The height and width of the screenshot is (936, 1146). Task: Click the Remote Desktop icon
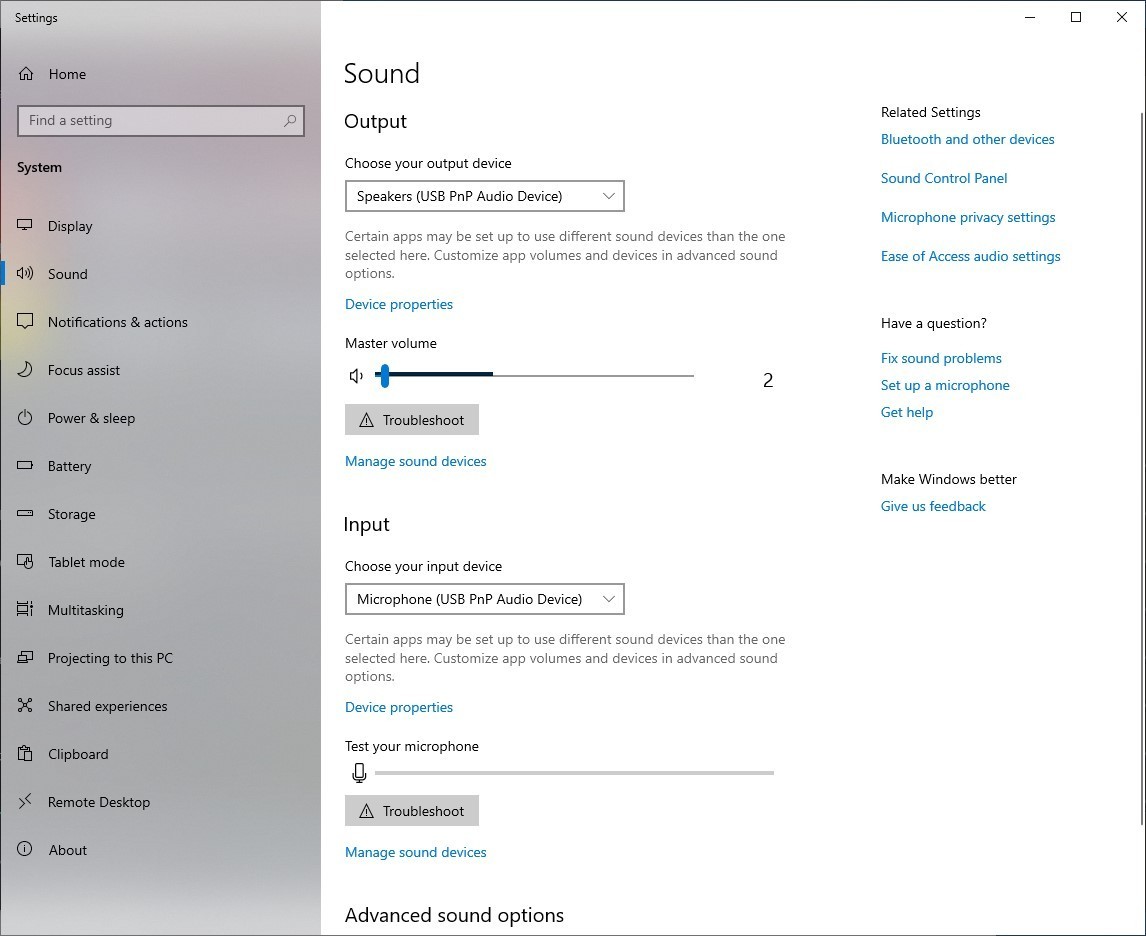[26, 802]
